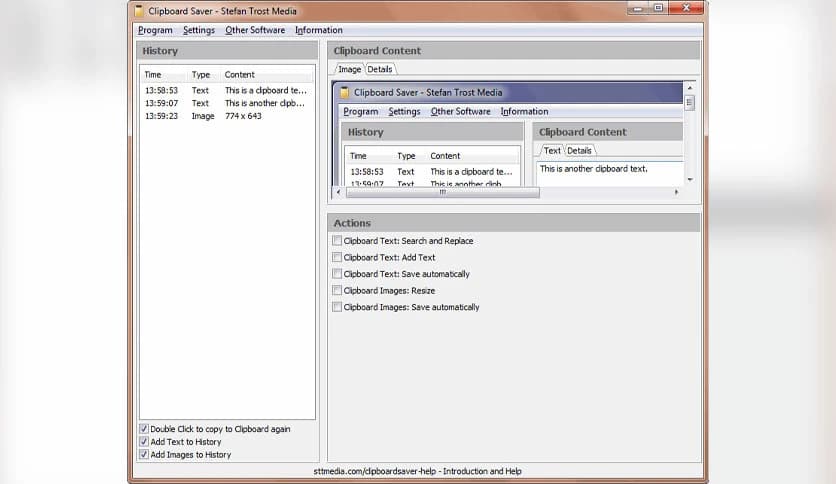Enable Clipboard Text: Save automatically
The height and width of the screenshot is (484, 836).
337,273
